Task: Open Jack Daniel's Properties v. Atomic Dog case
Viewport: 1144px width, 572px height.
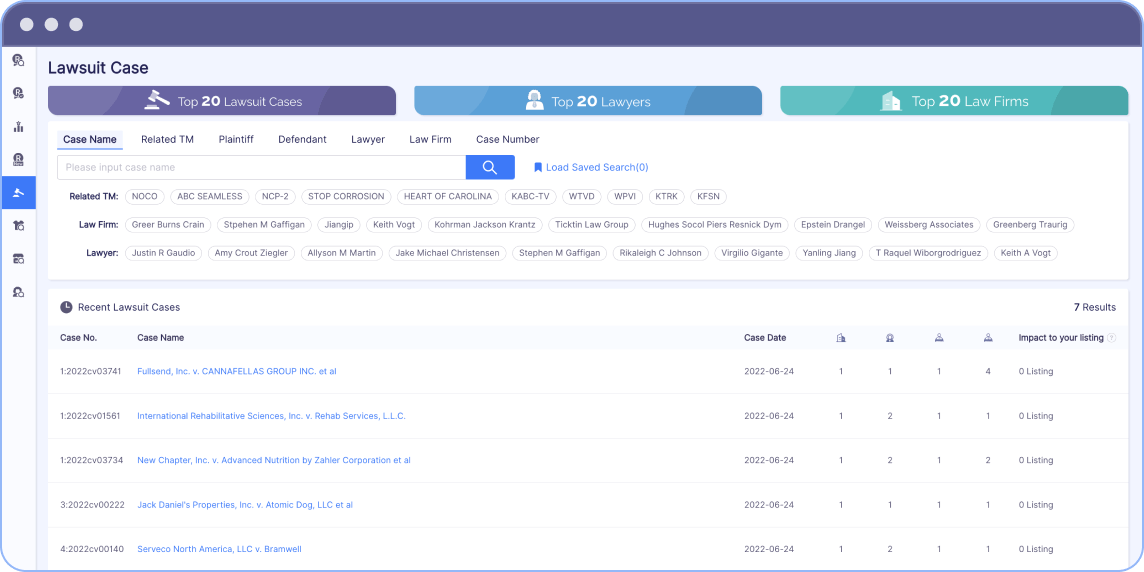Action: click(x=244, y=505)
